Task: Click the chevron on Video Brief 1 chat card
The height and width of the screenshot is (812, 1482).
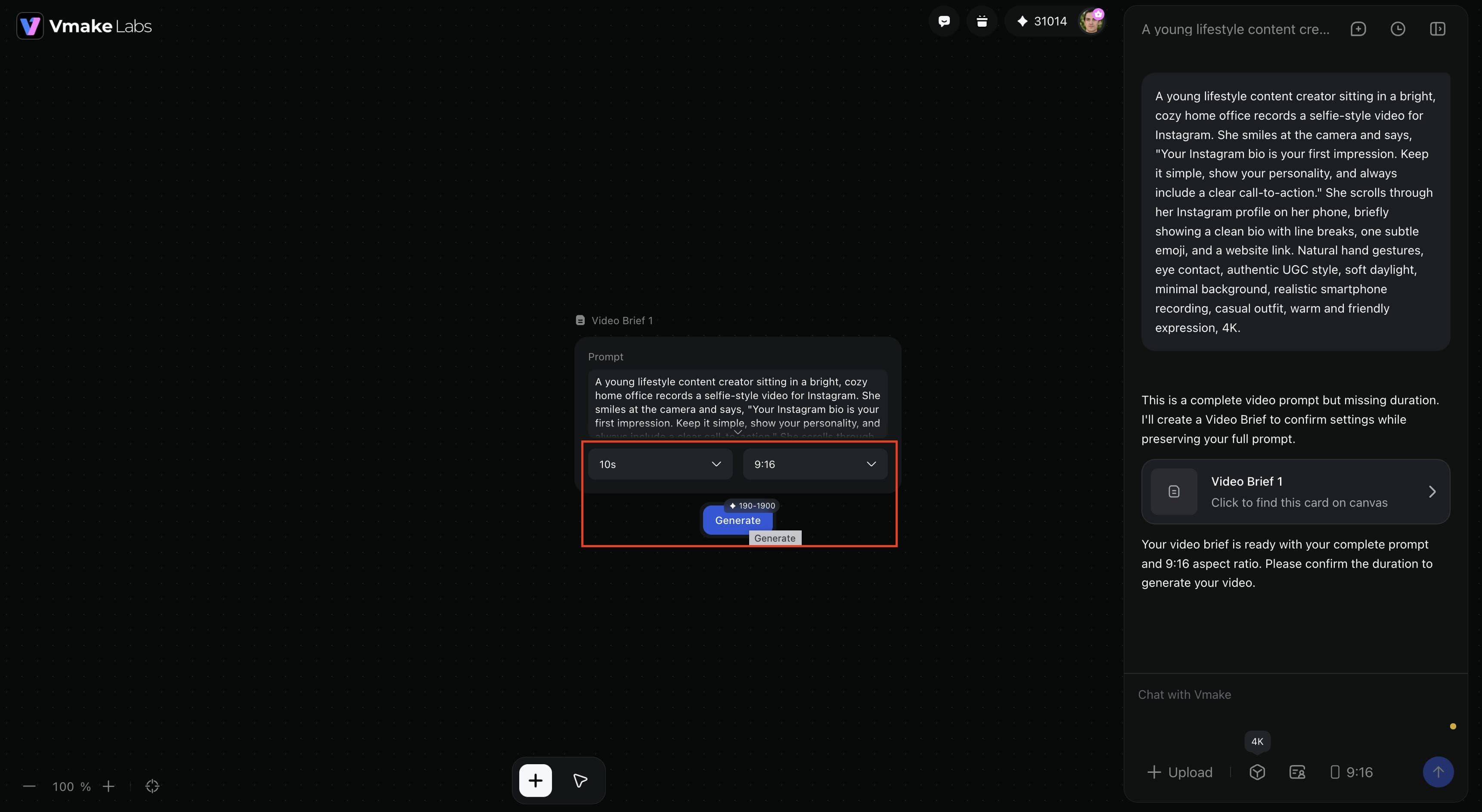Action: tap(1432, 491)
